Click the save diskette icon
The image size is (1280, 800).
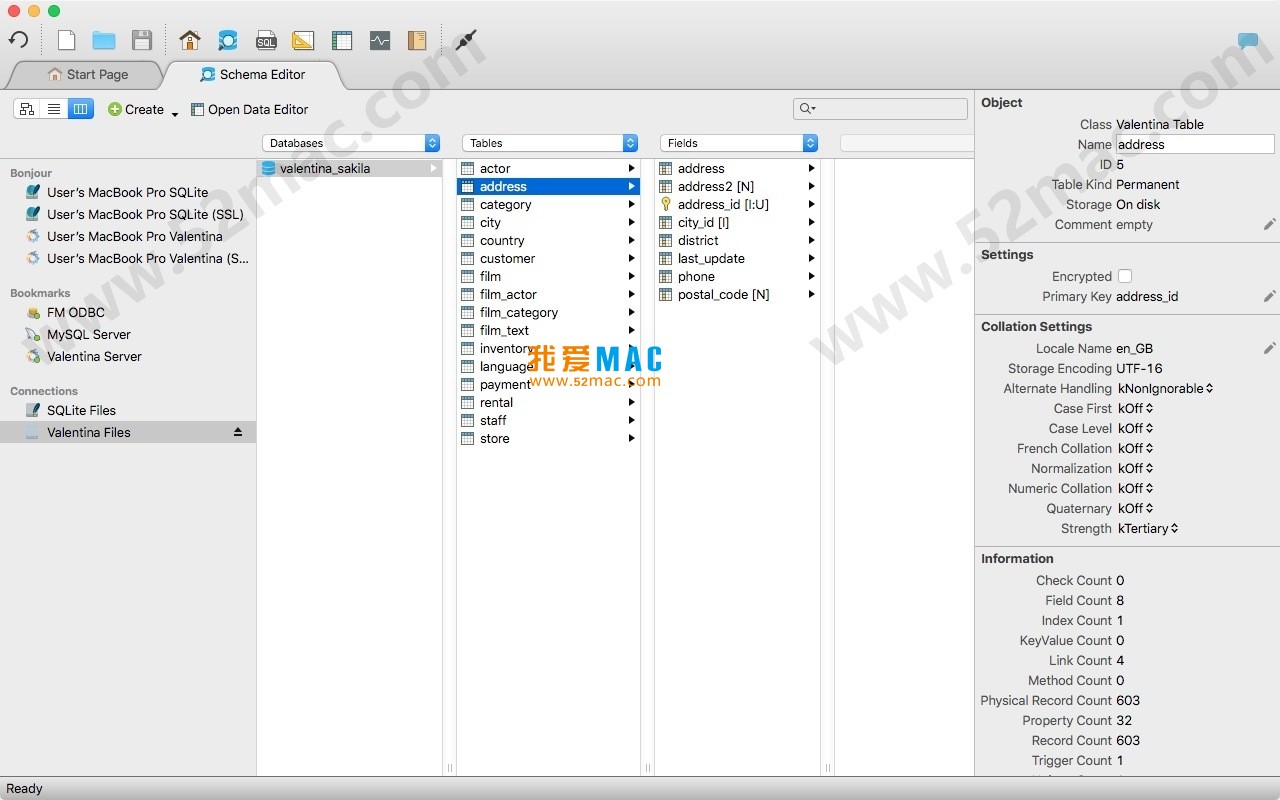[x=142, y=39]
